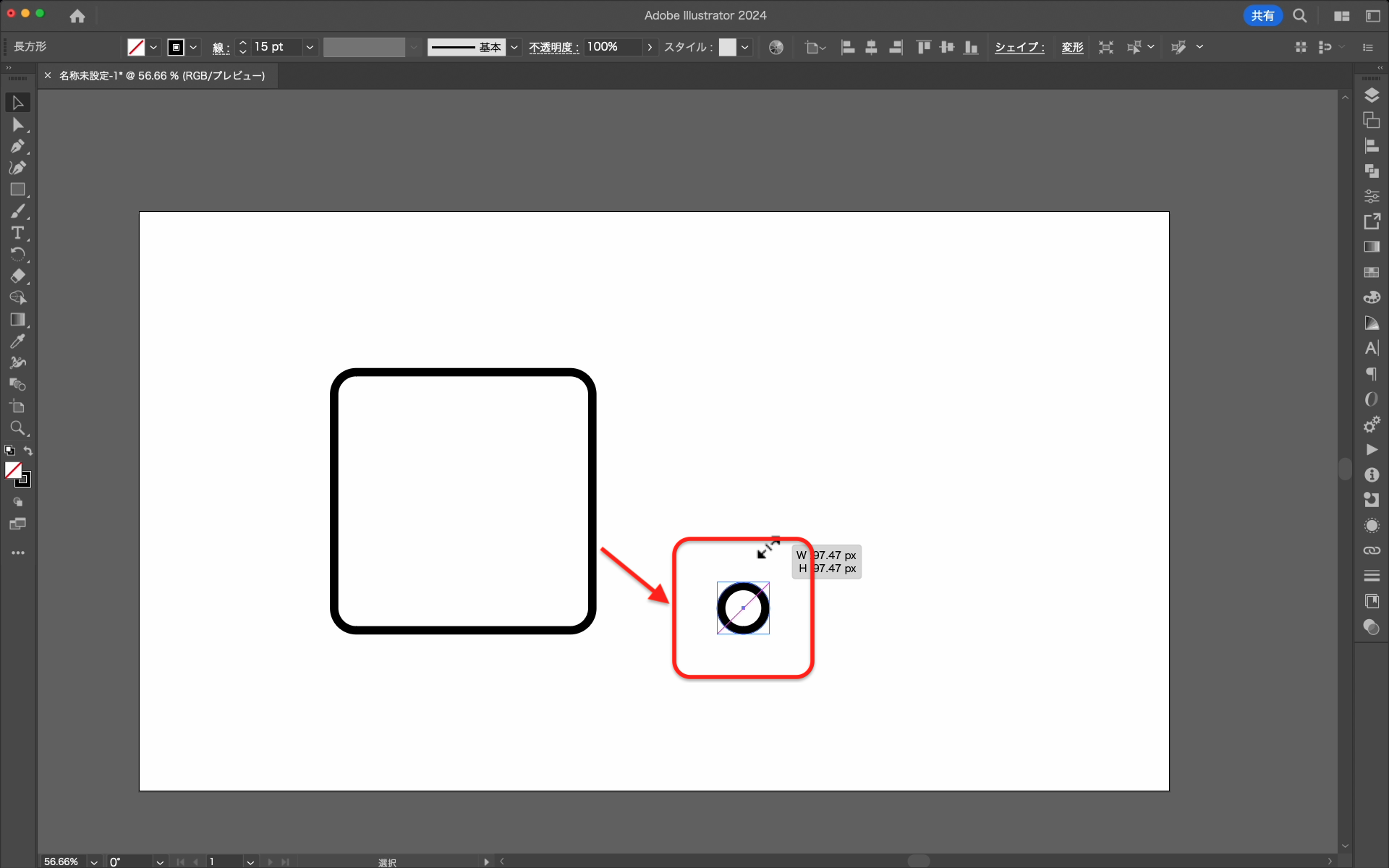Open the rotation angle dropdown at bottom
The width and height of the screenshot is (1389, 868).
pyautogui.click(x=160, y=861)
